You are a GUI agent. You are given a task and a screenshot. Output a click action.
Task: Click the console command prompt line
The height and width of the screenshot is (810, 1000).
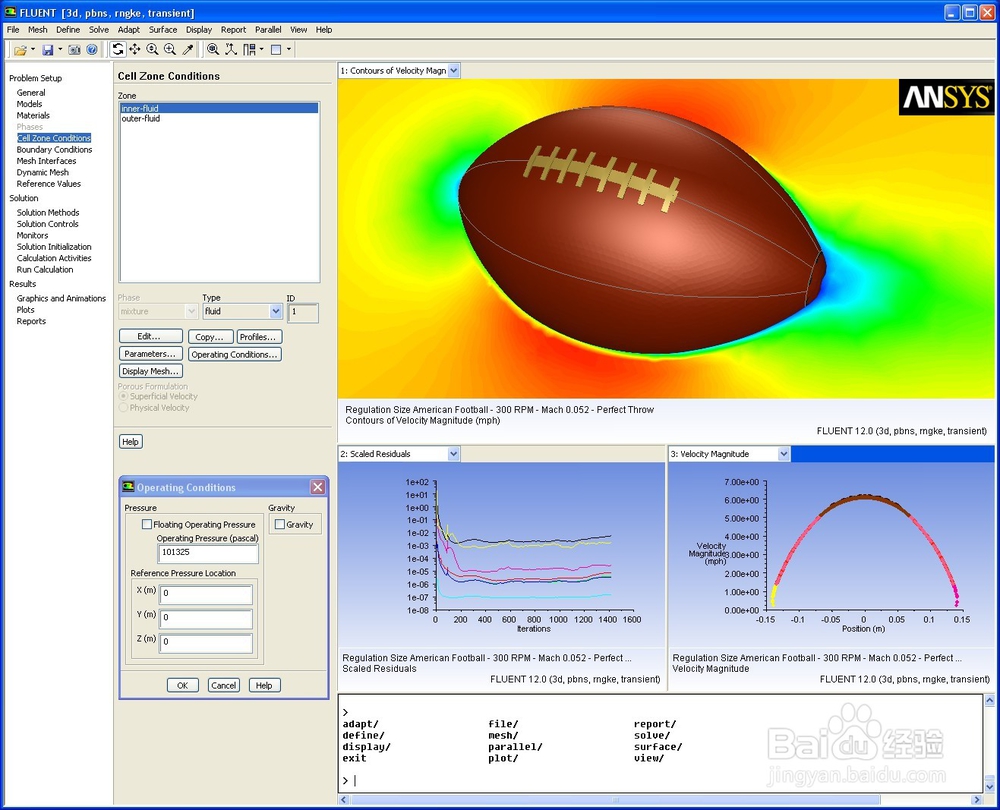point(661,781)
